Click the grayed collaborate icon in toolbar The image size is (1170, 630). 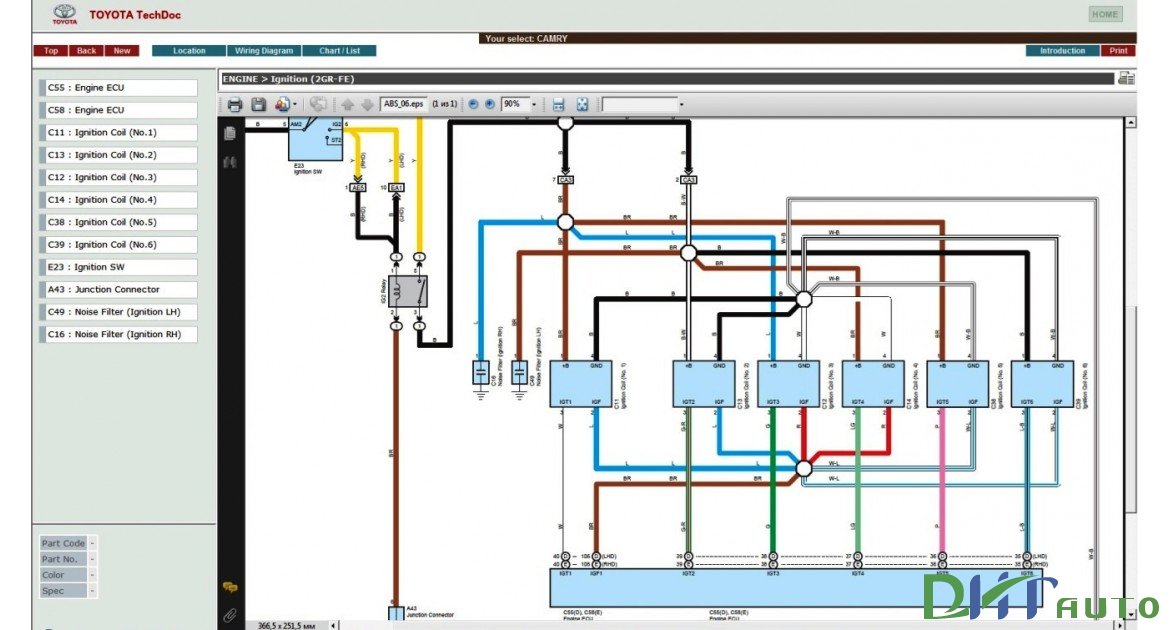point(318,105)
